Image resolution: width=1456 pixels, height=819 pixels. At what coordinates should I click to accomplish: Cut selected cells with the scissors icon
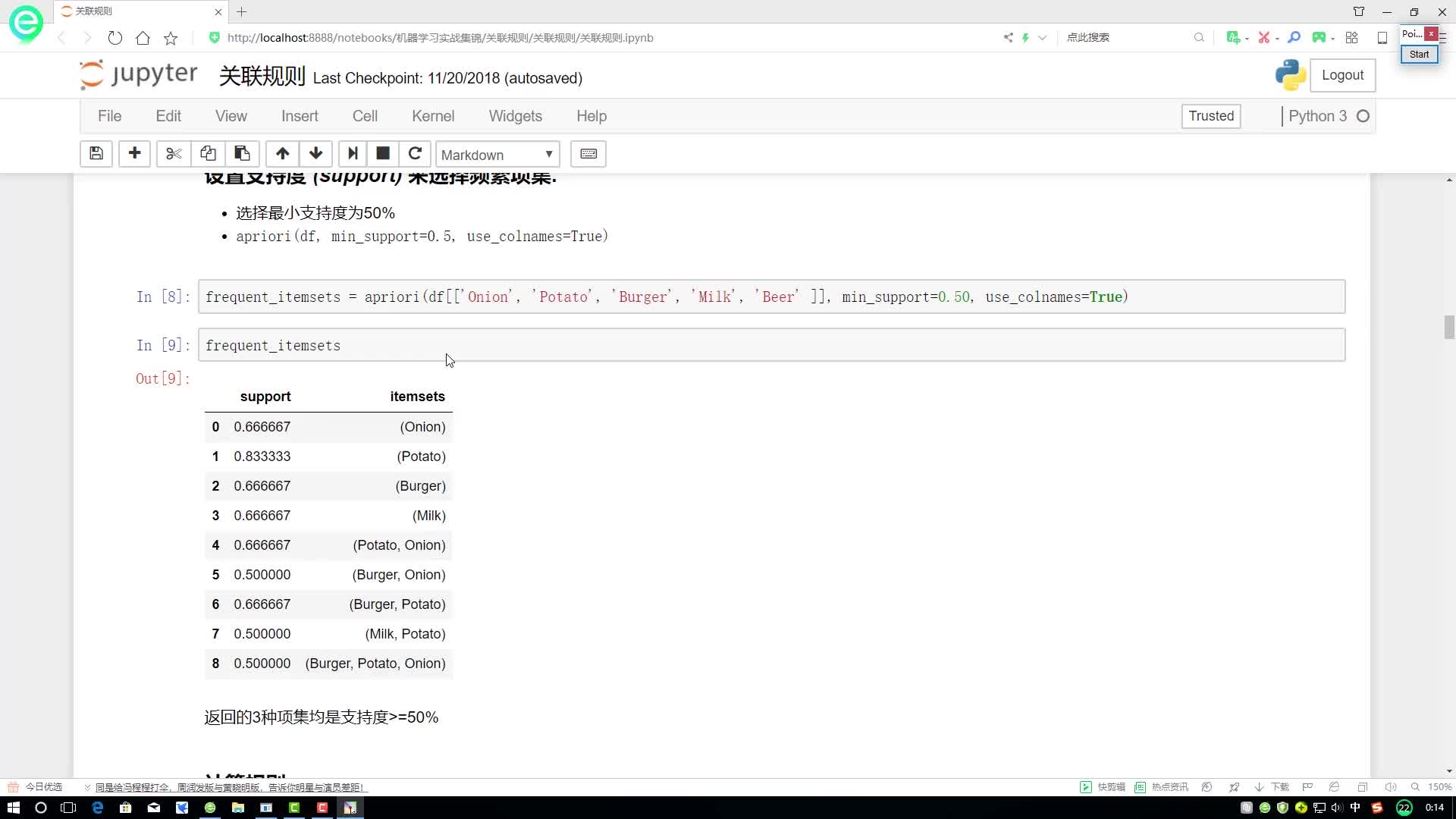[x=174, y=154]
